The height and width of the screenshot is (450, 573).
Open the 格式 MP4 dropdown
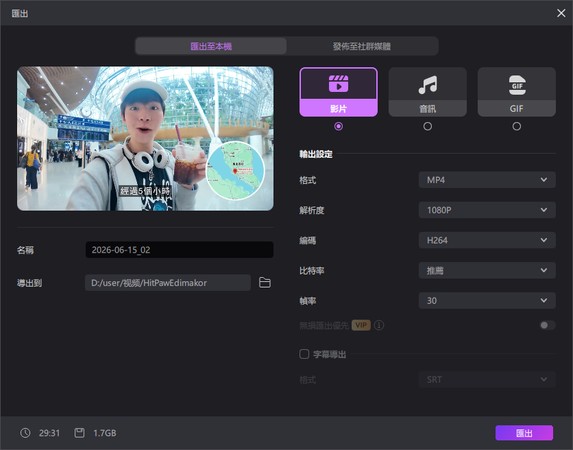point(487,180)
